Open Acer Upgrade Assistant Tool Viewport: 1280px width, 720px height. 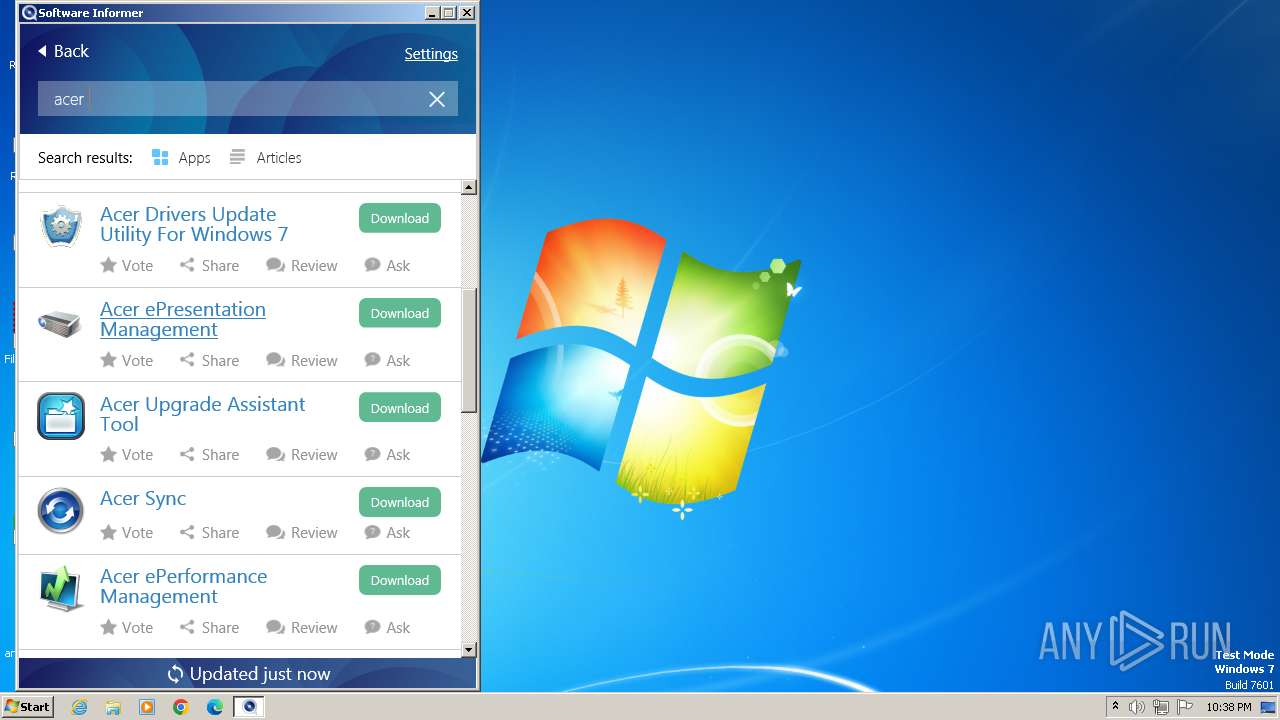coord(203,414)
